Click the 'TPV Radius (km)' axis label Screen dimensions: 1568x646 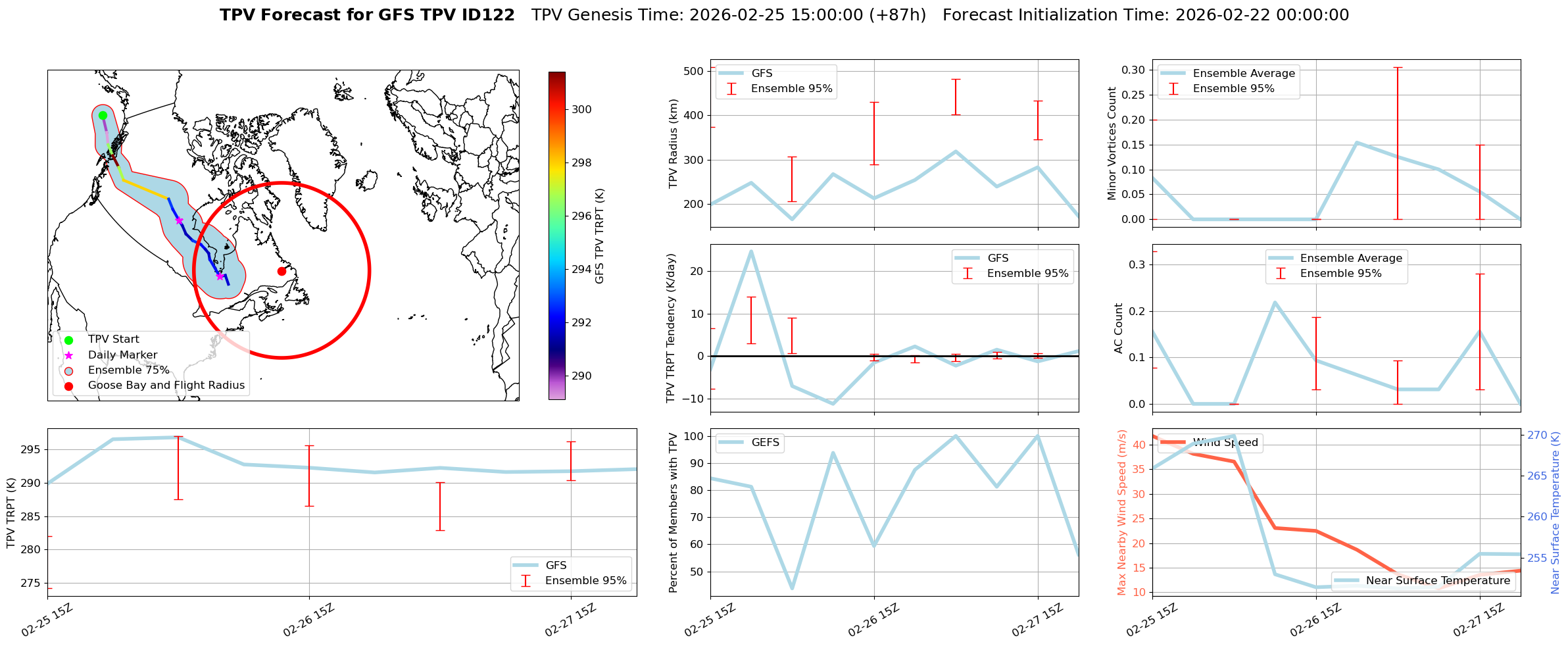coord(673,143)
